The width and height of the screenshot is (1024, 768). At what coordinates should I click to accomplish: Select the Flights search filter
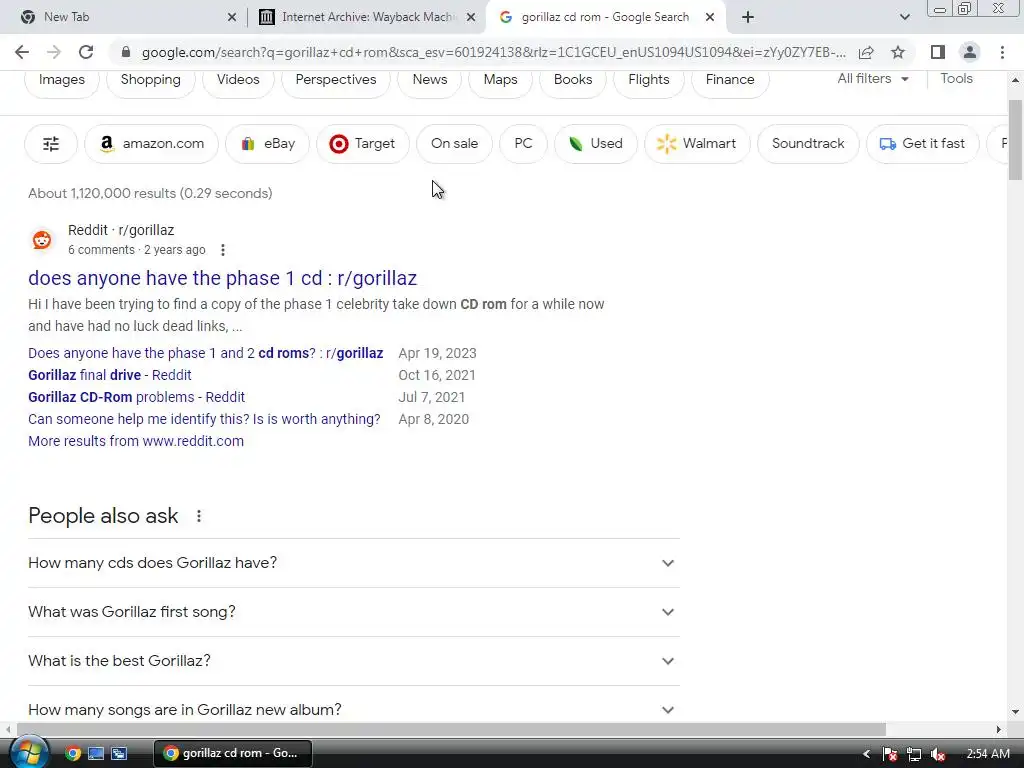[648, 80]
